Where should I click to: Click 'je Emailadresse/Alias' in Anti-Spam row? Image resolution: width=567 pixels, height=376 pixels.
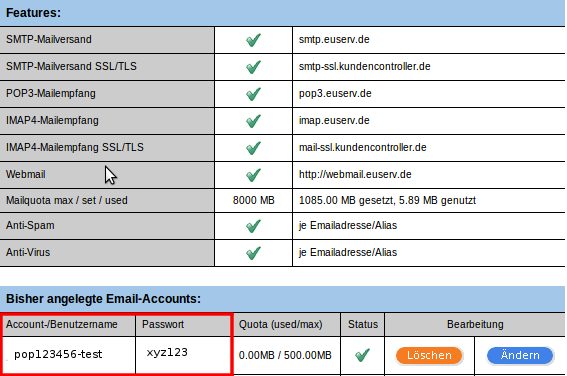pos(348,226)
